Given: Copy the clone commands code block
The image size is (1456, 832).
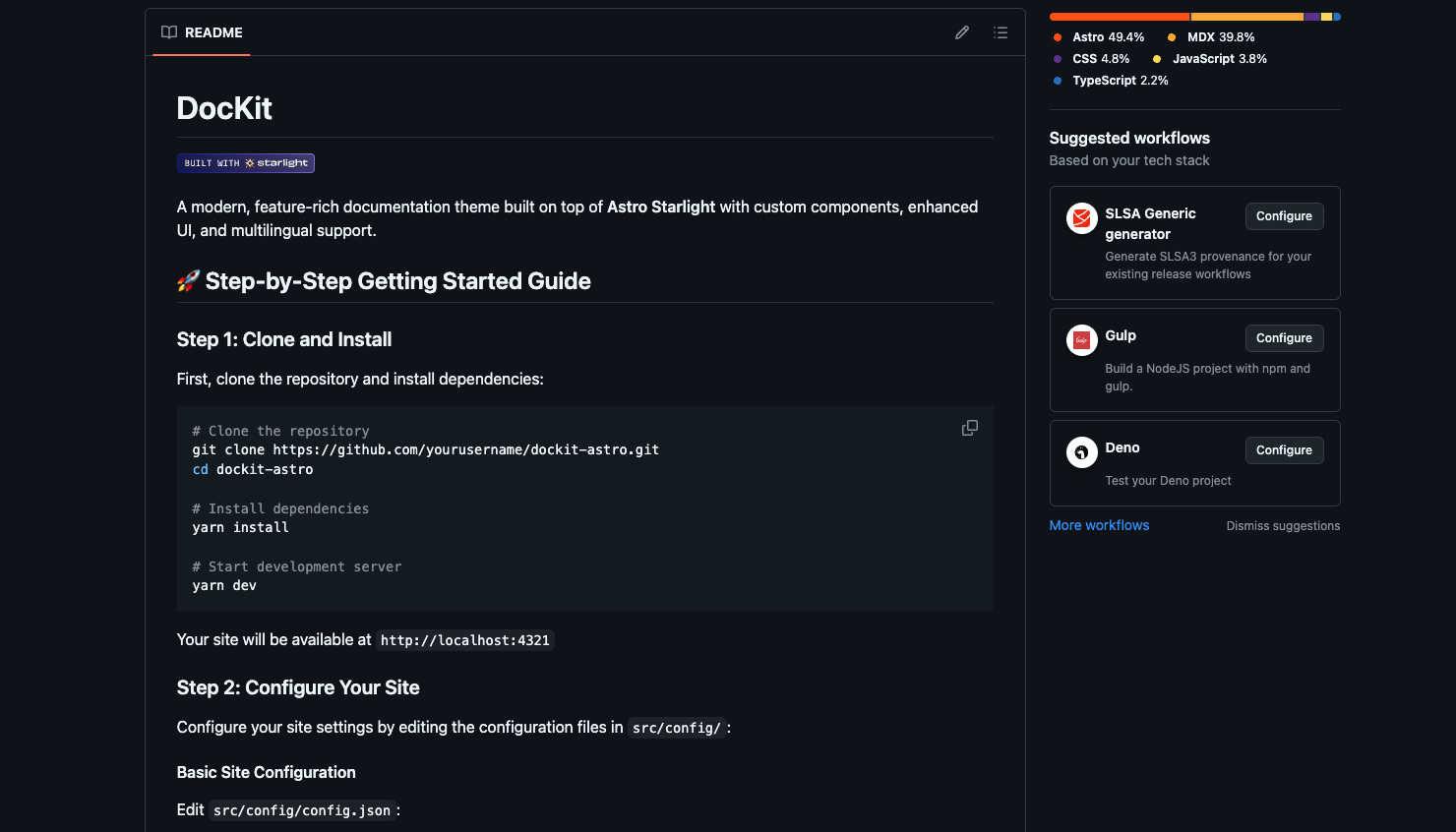Looking at the screenshot, I should coord(969,428).
